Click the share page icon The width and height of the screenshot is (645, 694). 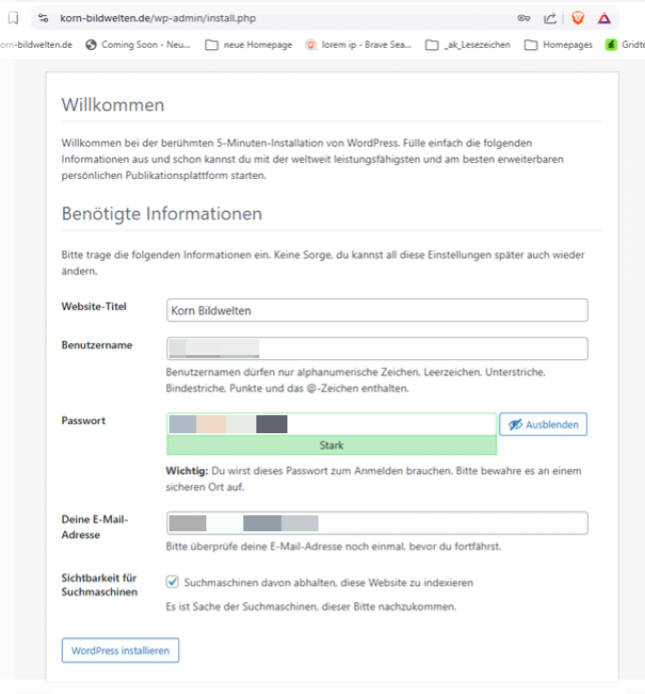coord(550,18)
